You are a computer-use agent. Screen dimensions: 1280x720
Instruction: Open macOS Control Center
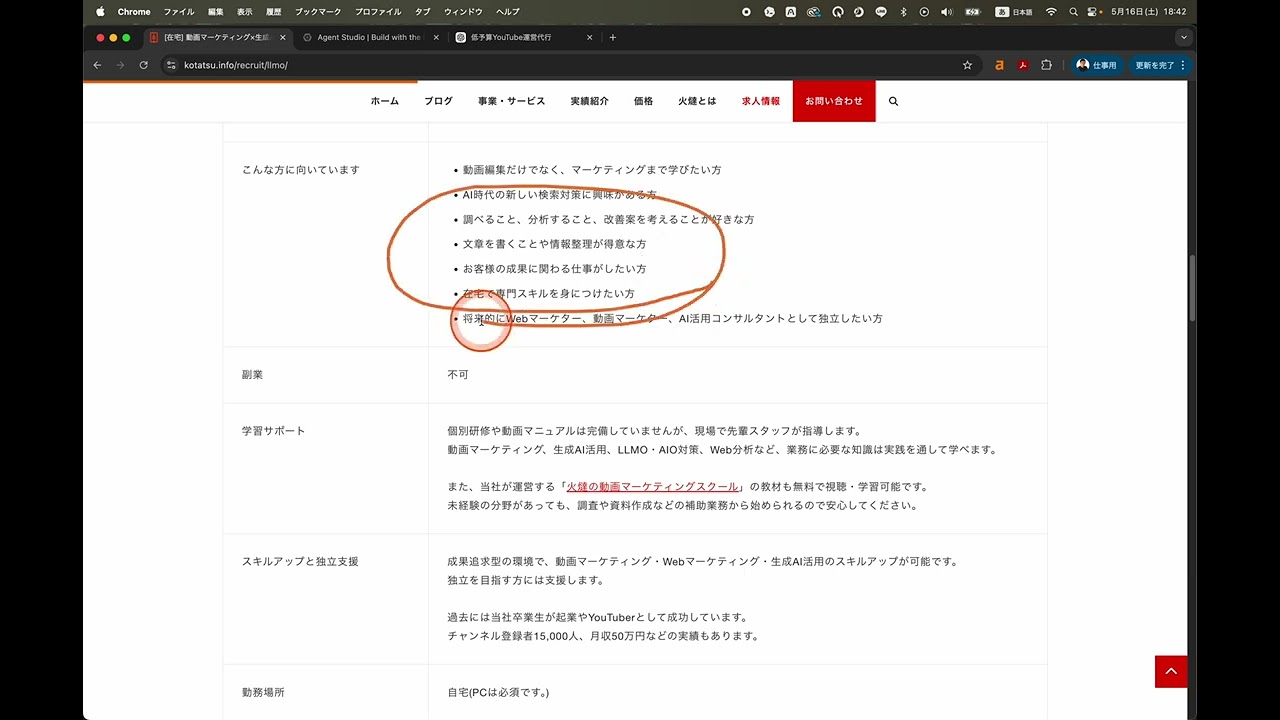(x=1094, y=12)
